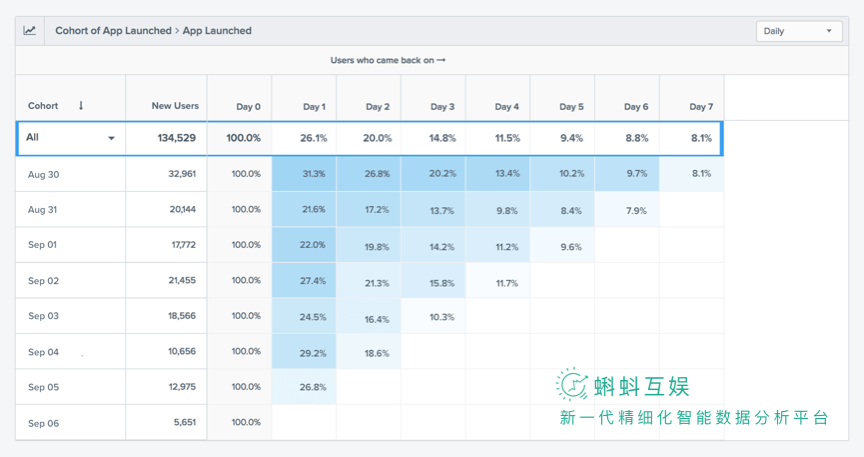Click the Day 6 column header
The image size is (864, 457).
(x=636, y=107)
